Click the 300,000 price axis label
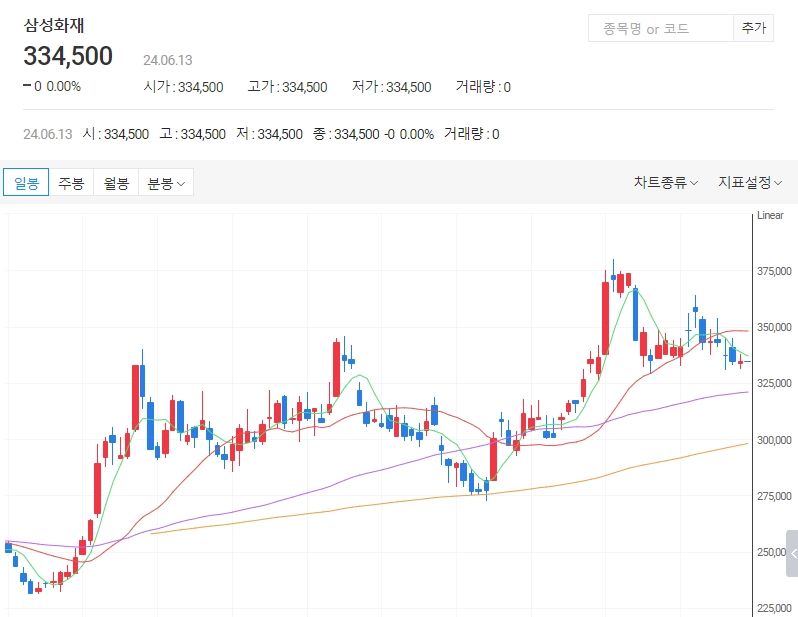The width and height of the screenshot is (798, 617). [x=774, y=440]
